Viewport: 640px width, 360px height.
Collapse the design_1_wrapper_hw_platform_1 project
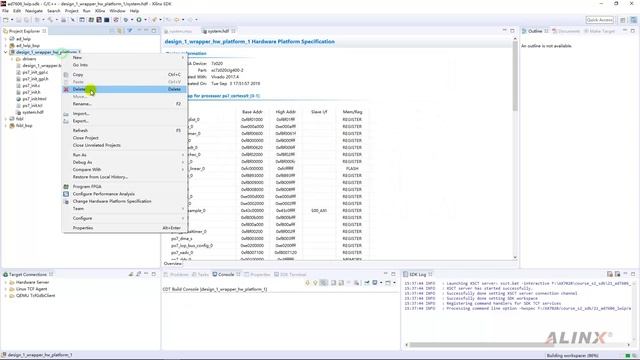click(x=6, y=52)
